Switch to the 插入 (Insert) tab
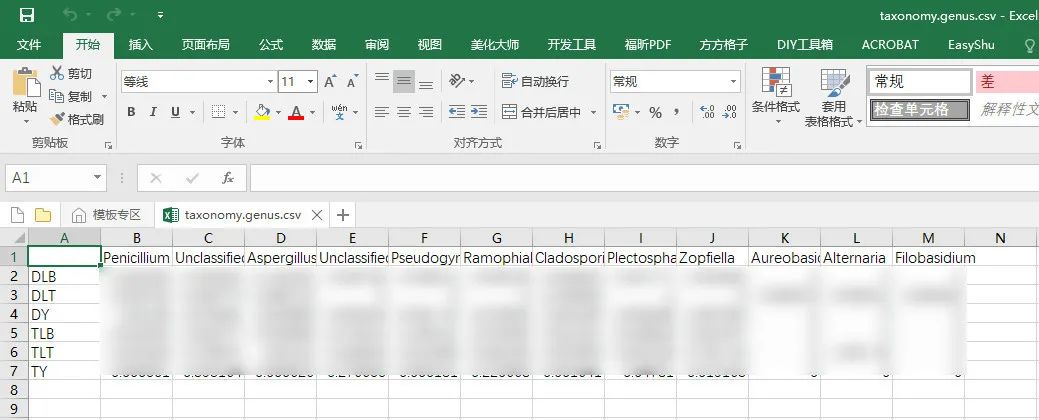Screen dimensions: 1039x420 140,45
